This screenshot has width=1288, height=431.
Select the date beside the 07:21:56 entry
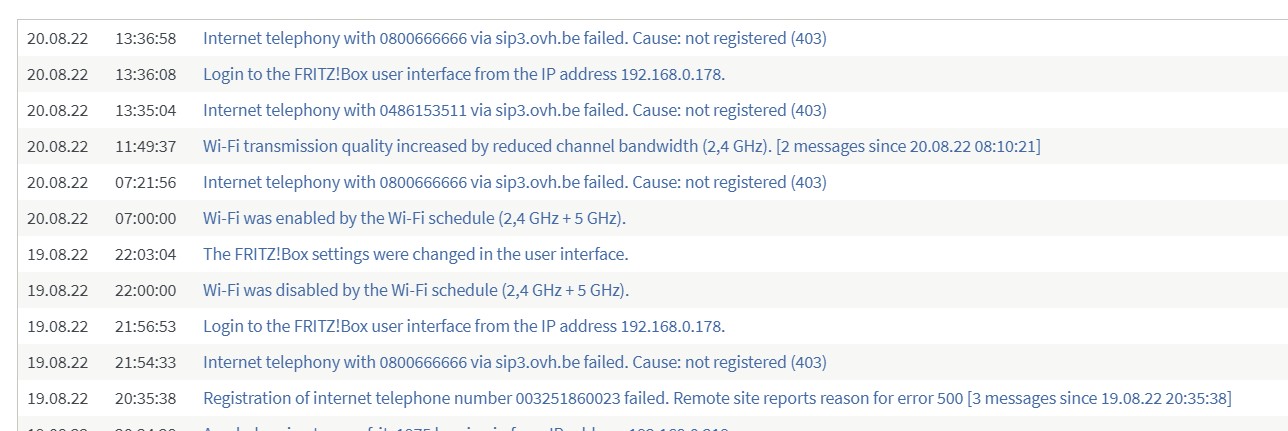57,182
